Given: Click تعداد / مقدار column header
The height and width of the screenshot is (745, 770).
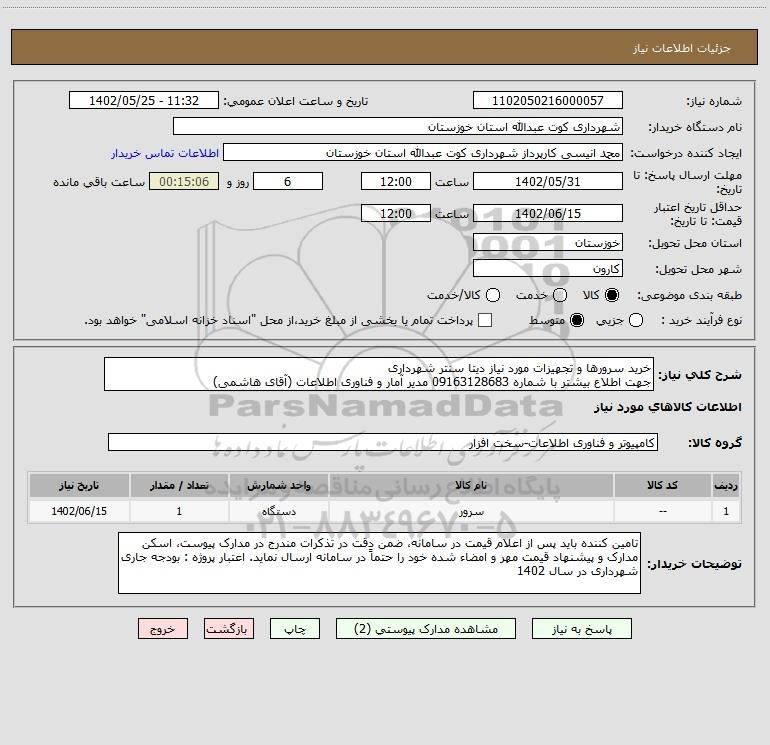Looking at the screenshot, I should pyautogui.click(x=179, y=485).
